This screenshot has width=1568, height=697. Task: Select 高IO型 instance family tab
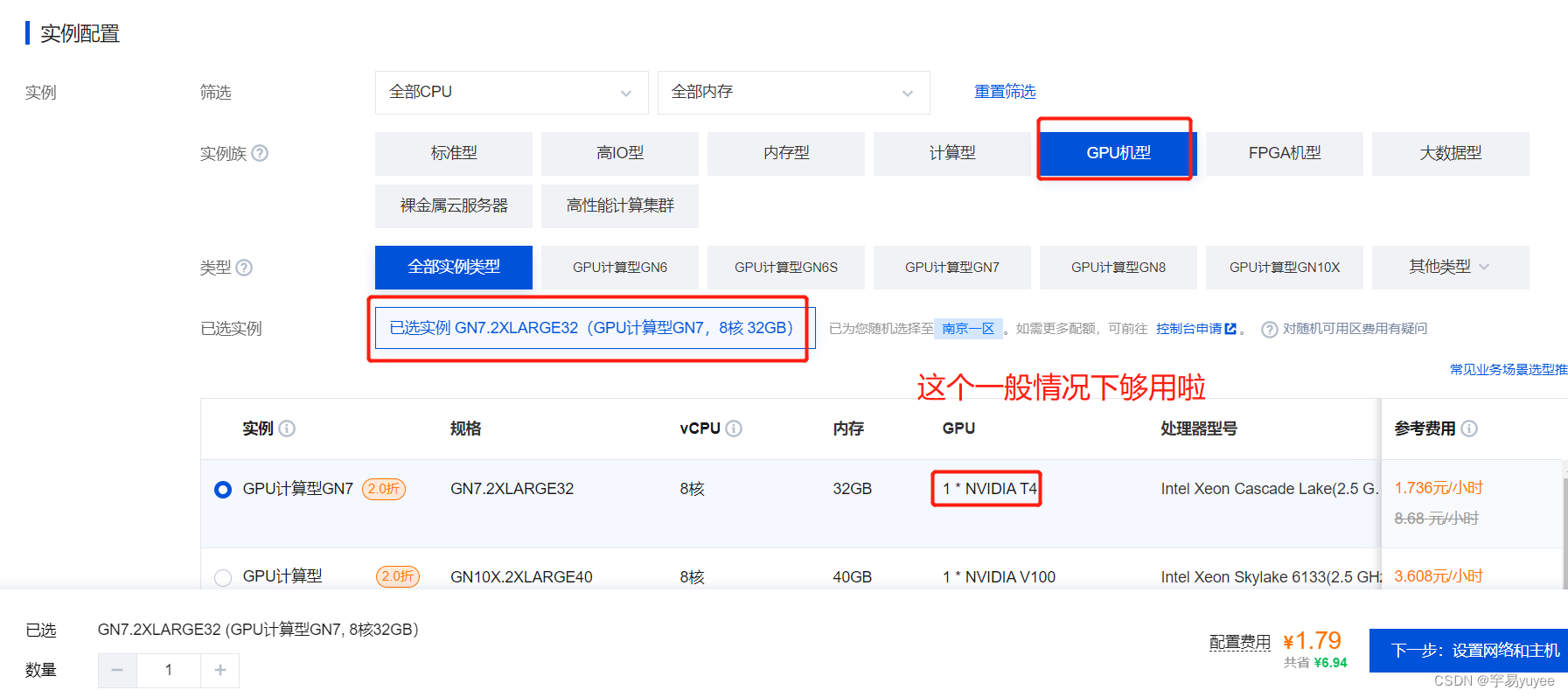(x=620, y=154)
